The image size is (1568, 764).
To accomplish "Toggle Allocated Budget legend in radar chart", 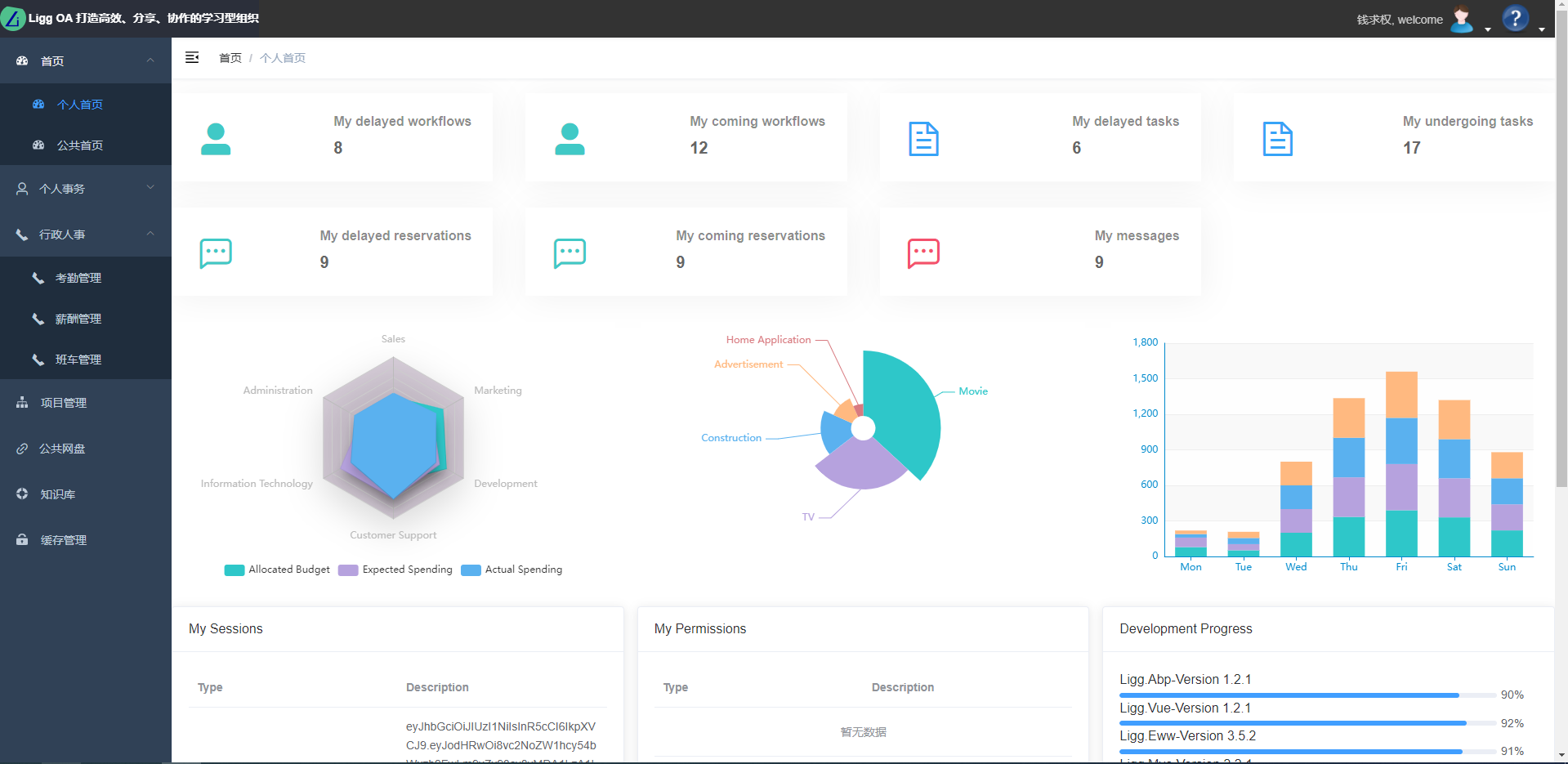I will coord(277,570).
